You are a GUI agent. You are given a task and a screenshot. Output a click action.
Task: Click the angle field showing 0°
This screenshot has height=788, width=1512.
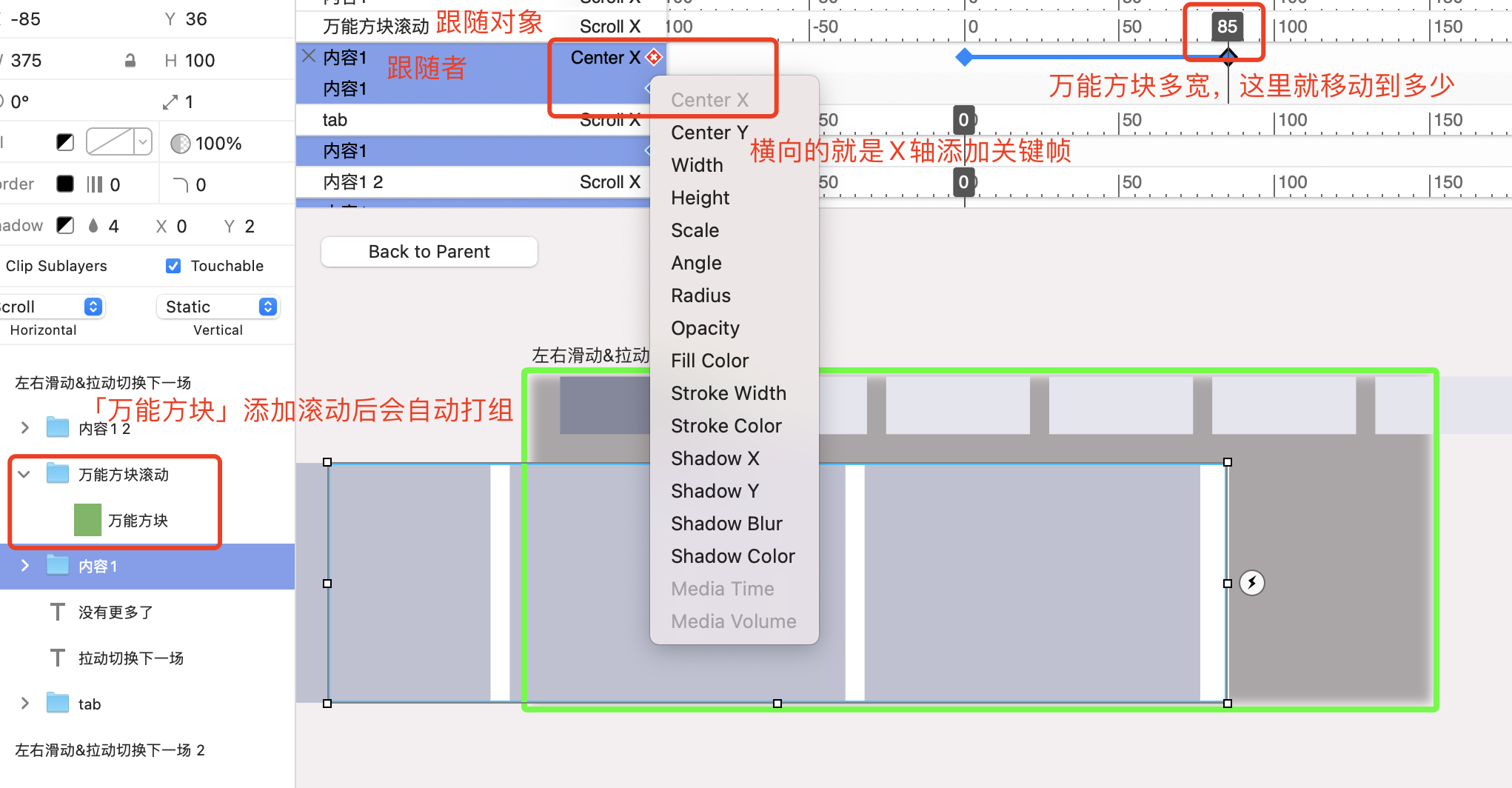click(x=20, y=102)
